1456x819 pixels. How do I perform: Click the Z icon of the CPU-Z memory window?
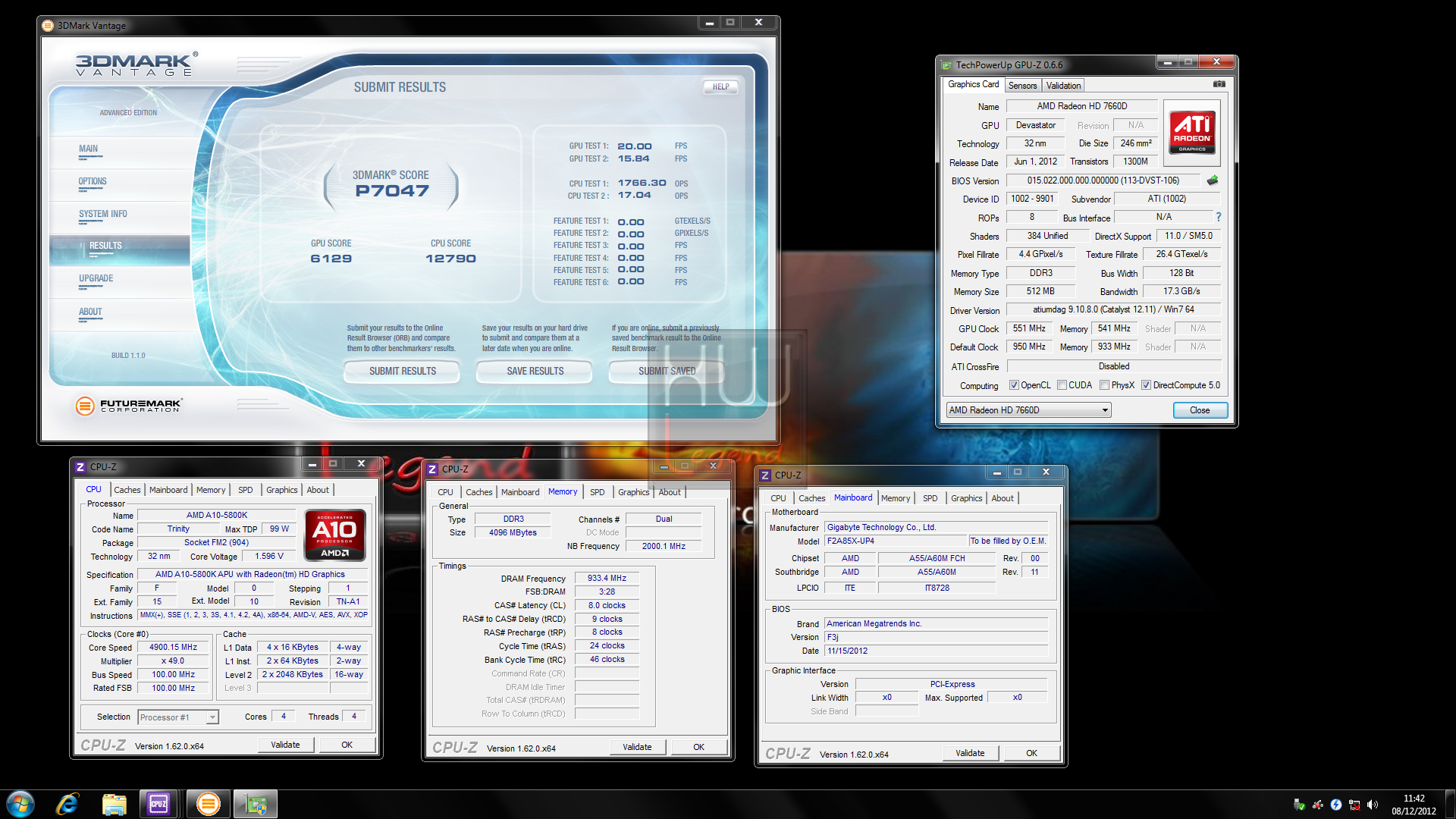(x=432, y=469)
